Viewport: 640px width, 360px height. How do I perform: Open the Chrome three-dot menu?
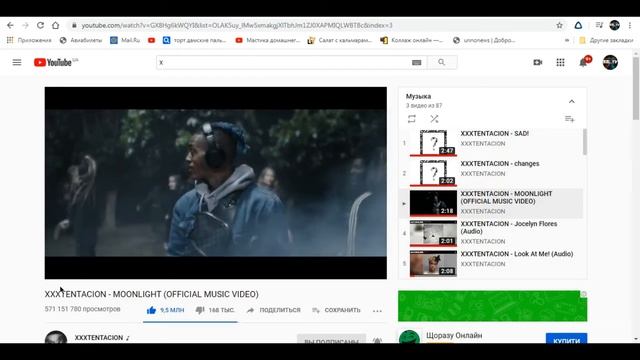[x=630, y=25]
